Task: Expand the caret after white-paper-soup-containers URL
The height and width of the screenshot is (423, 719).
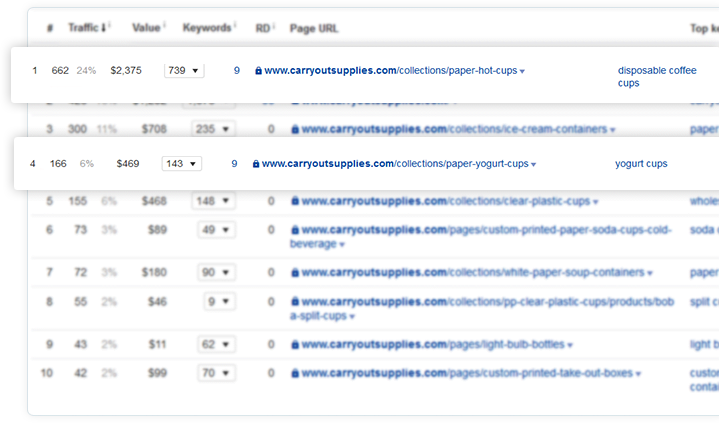Action: pos(649,273)
